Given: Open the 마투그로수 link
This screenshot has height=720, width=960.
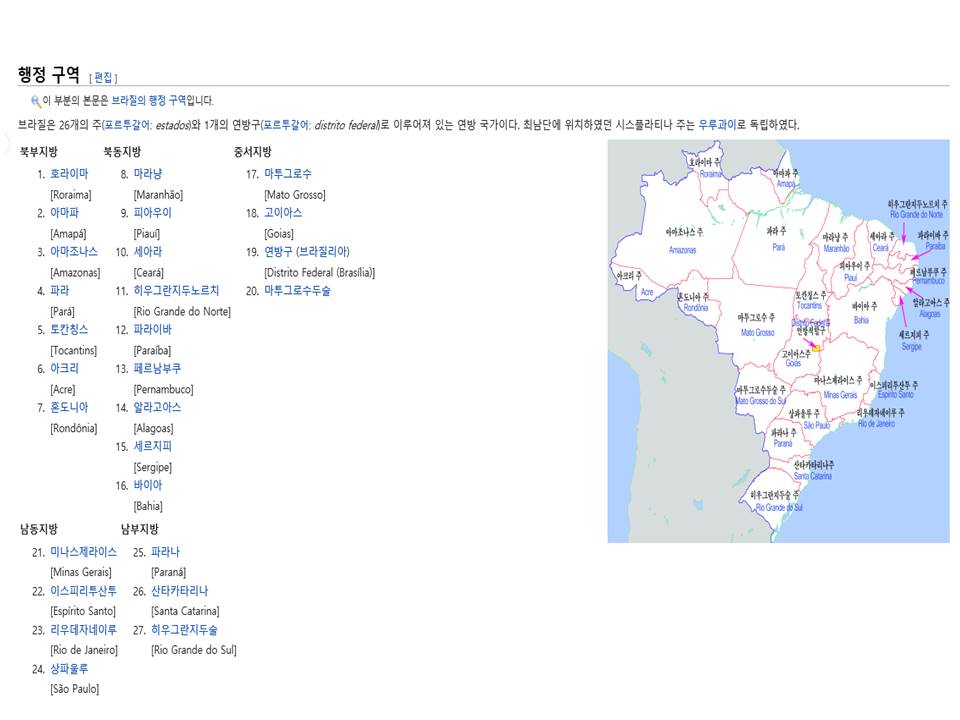Looking at the screenshot, I should tap(288, 174).
